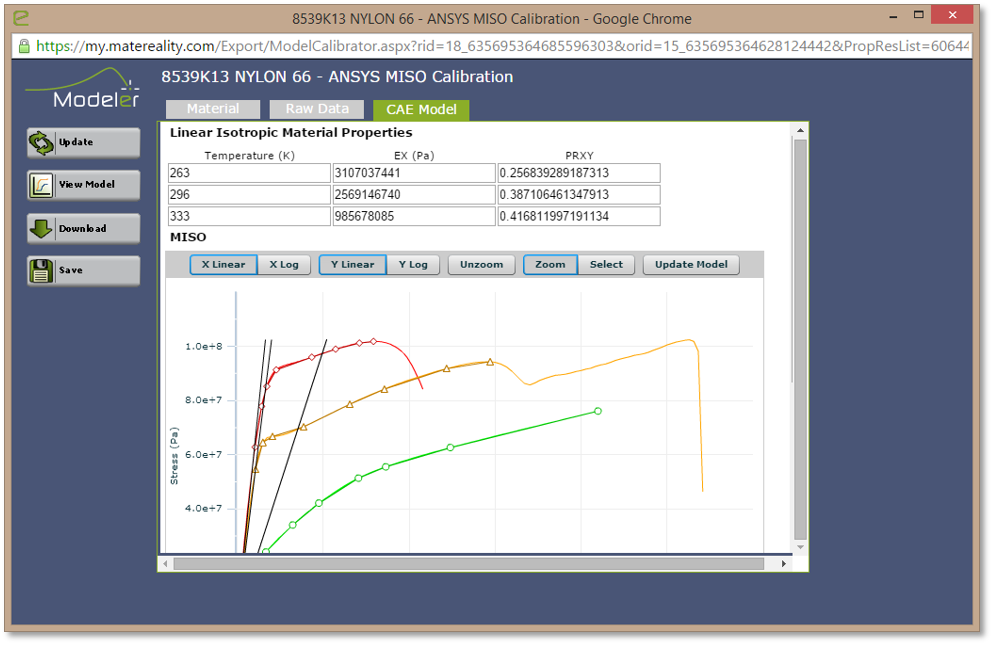993x645 pixels.
Task: Edit temperature field 263
Action: pos(249,173)
